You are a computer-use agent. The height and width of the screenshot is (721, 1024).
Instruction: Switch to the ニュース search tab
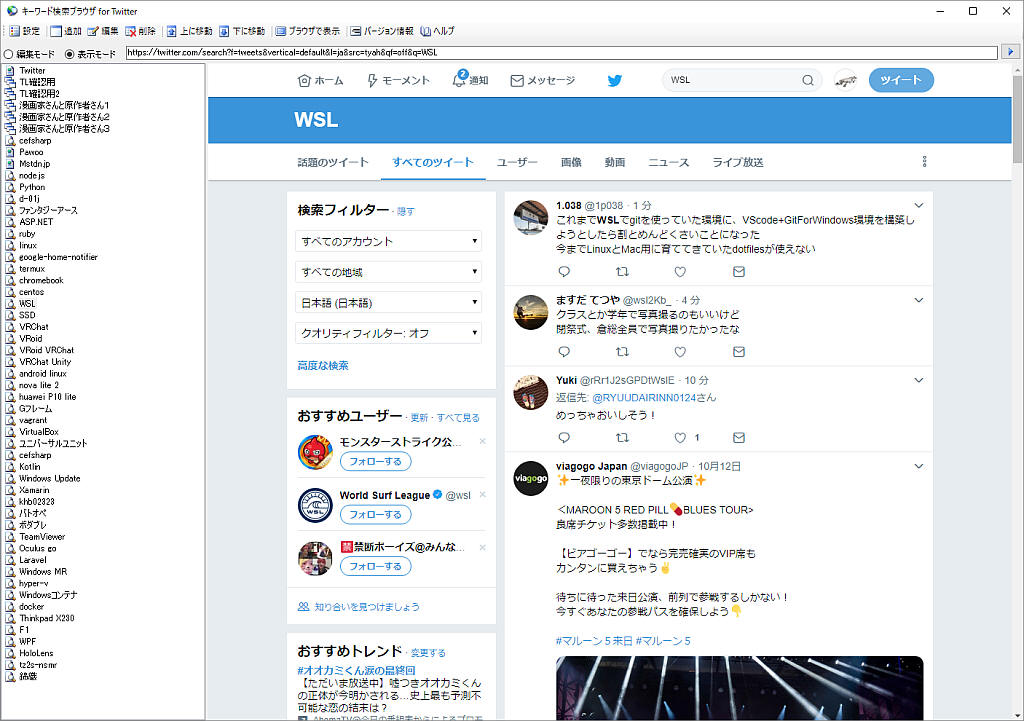(x=668, y=162)
